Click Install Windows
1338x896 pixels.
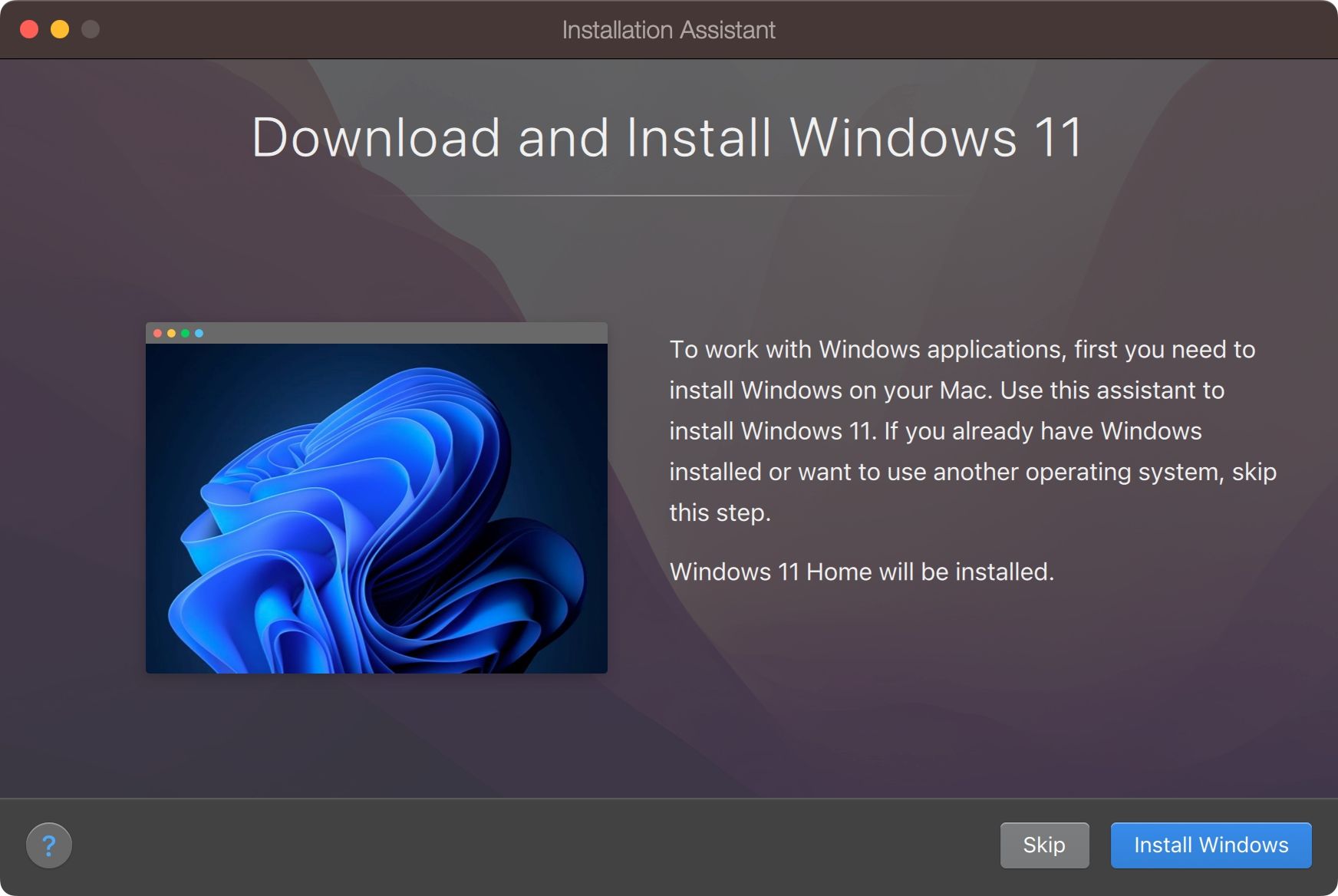point(1211,845)
